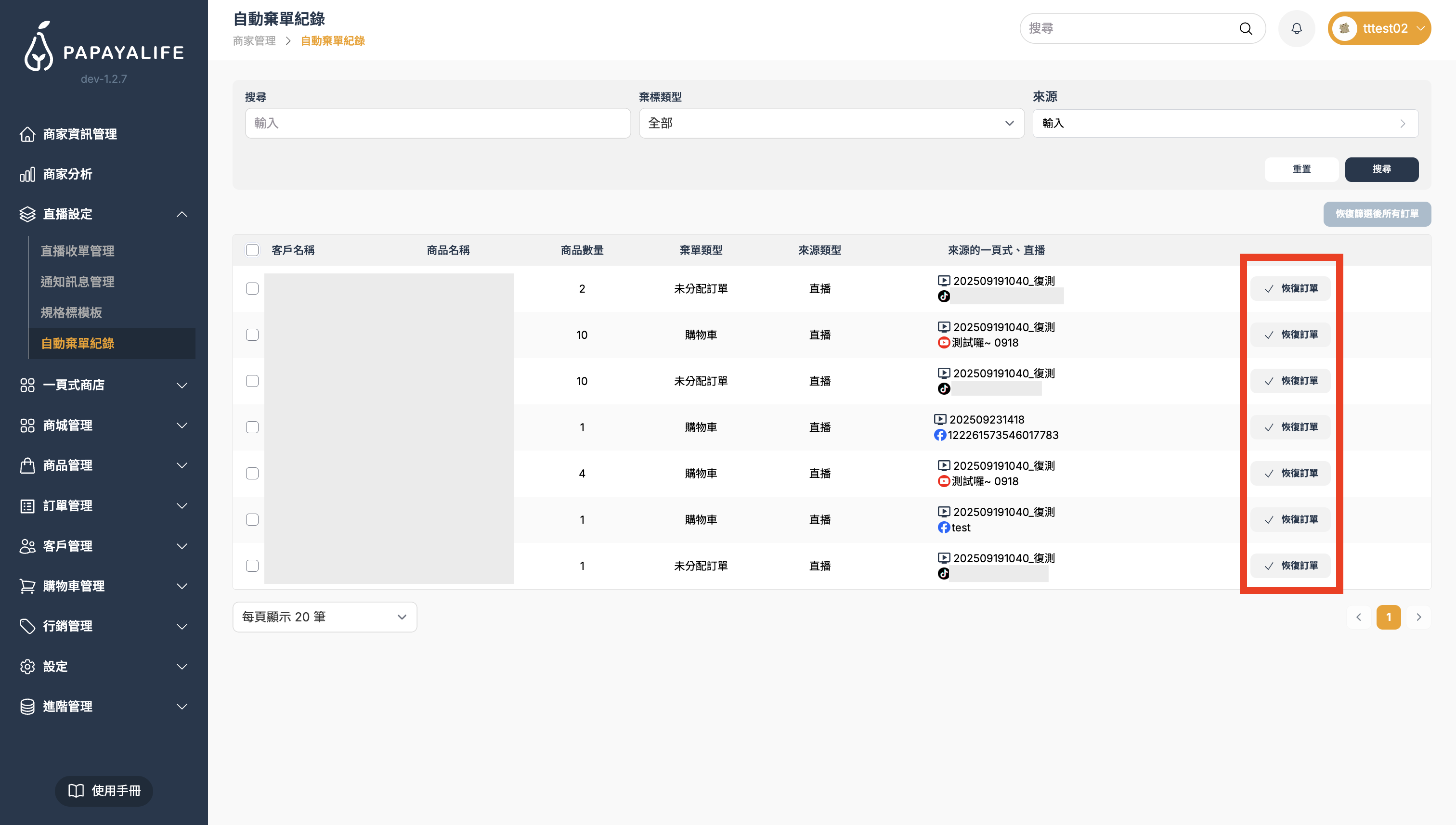
Task: Click the 搜尋 filter text input field
Action: coord(437,123)
